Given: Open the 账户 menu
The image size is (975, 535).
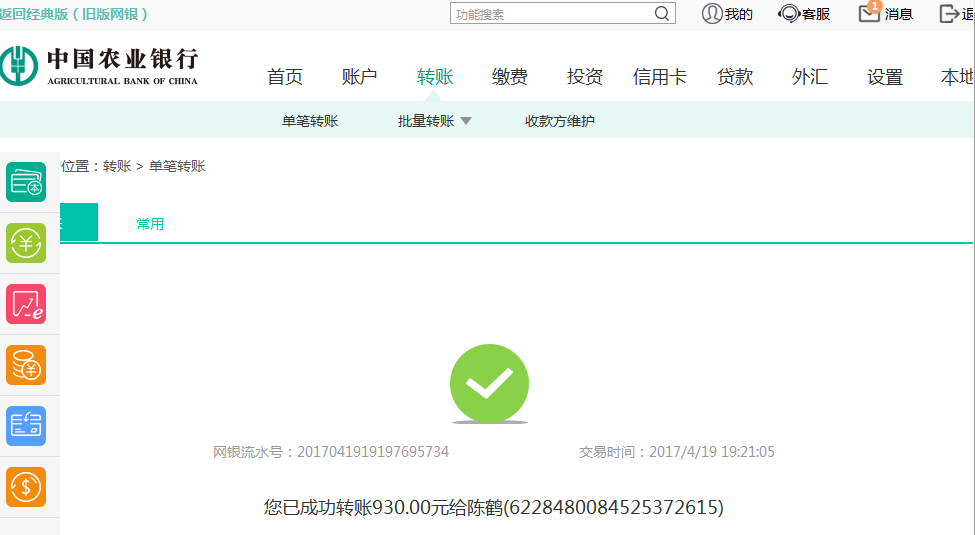Looking at the screenshot, I should click(360, 77).
